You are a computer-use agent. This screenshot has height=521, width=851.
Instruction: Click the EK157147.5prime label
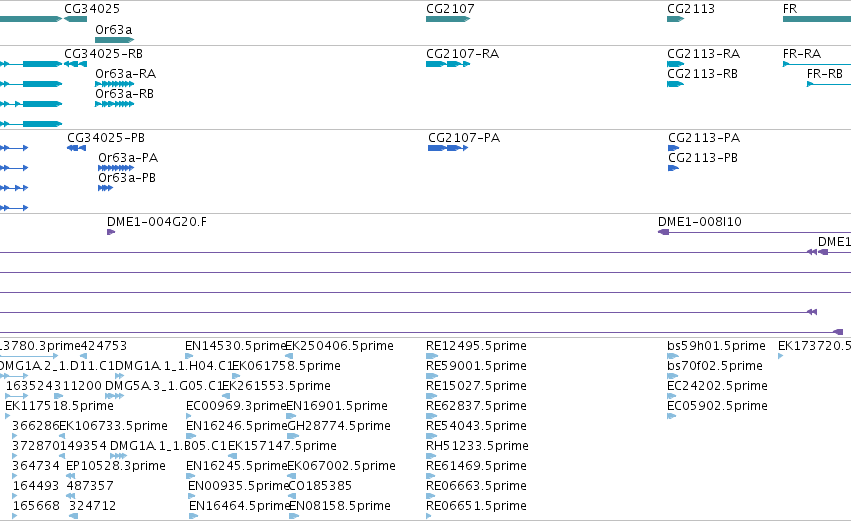click(x=282, y=446)
